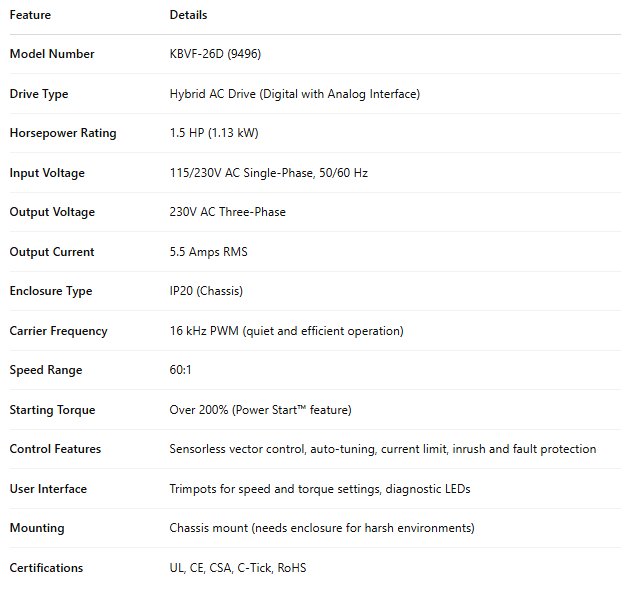Click the Hybrid AC Drive details text
The width and height of the screenshot is (621, 589).
[x=294, y=94]
